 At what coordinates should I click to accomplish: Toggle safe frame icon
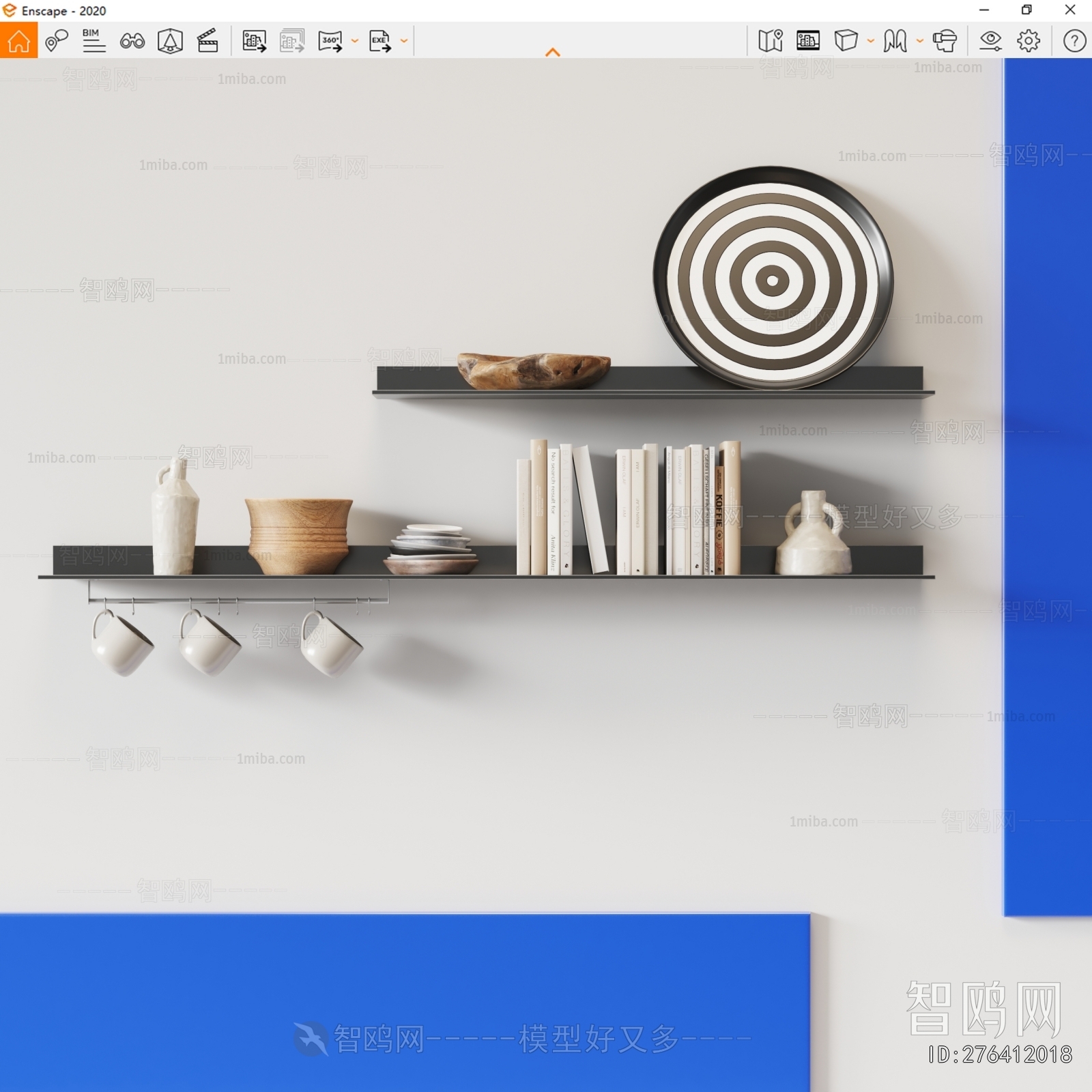pyautogui.click(x=170, y=41)
